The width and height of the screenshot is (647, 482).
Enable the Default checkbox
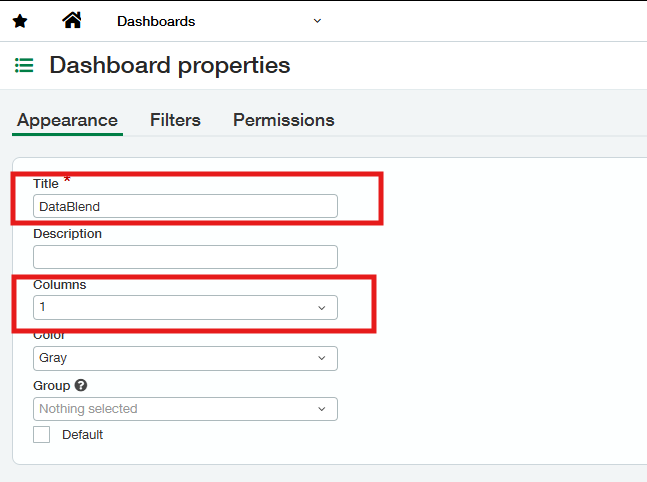point(41,435)
